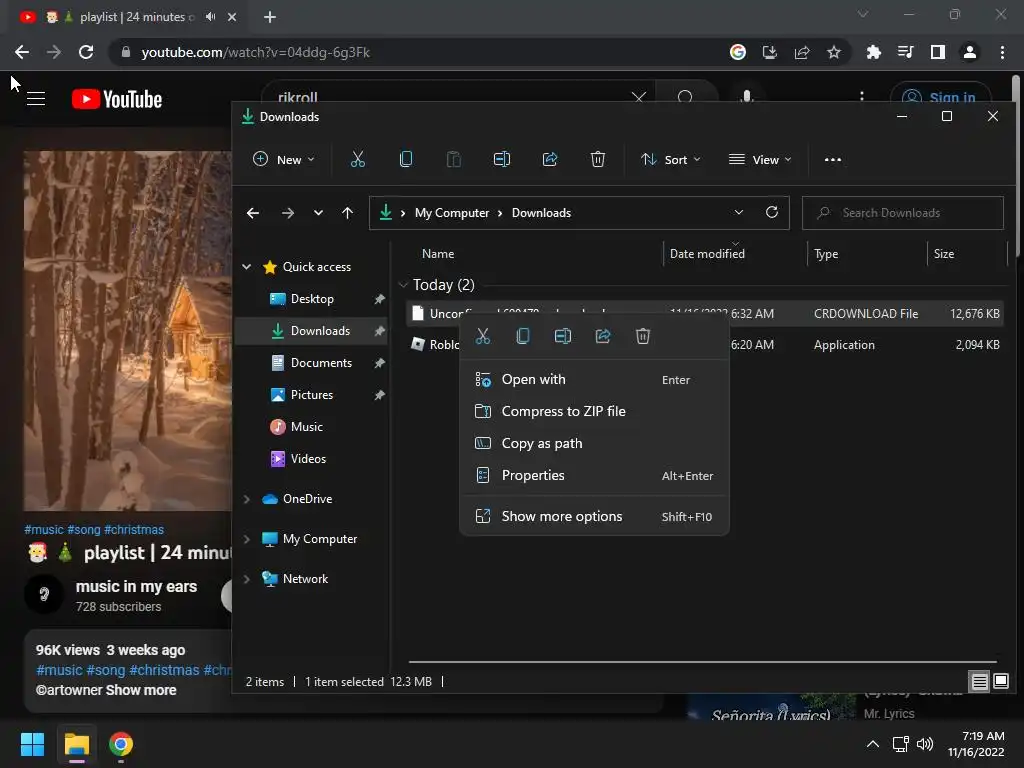The width and height of the screenshot is (1024, 768).
Task: Mute the tab using the speaker icon
Action: [210, 17]
